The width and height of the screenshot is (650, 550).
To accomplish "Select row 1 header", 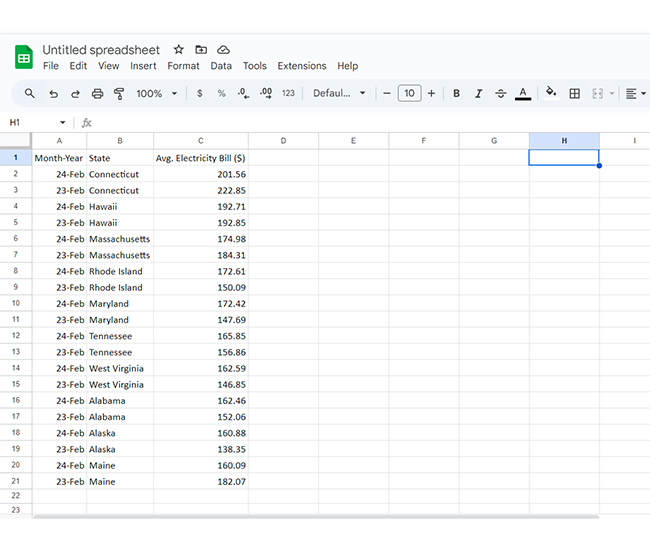I will (x=16, y=157).
